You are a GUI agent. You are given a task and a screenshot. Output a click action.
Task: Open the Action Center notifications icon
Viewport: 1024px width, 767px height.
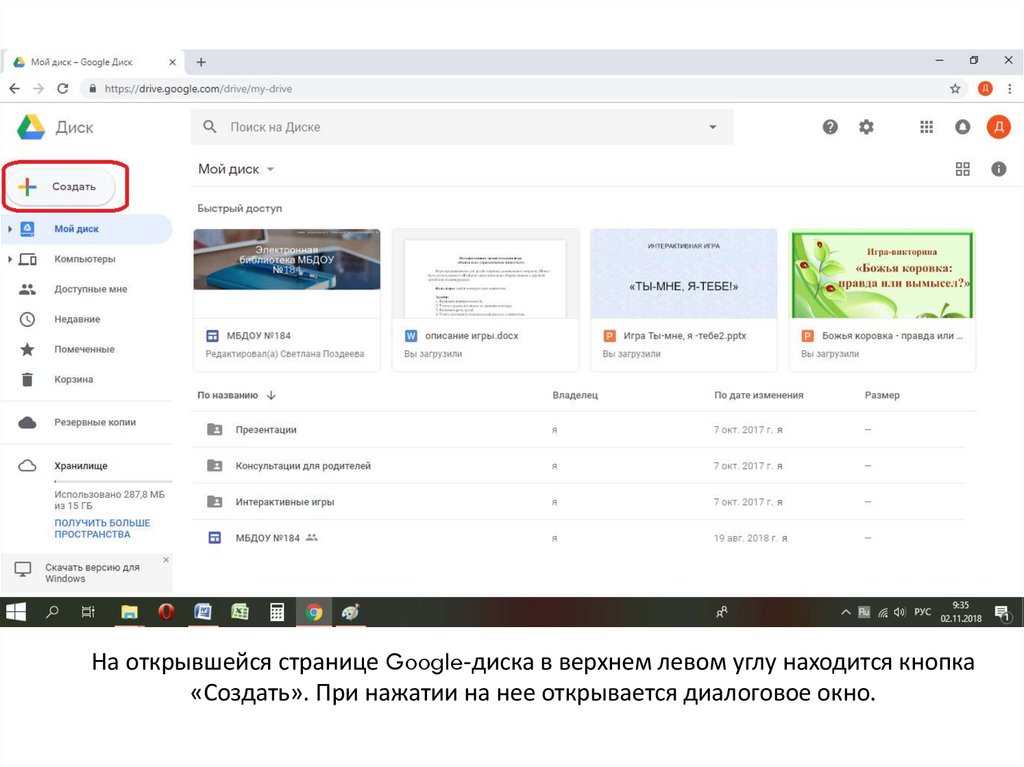point(1002,613)
